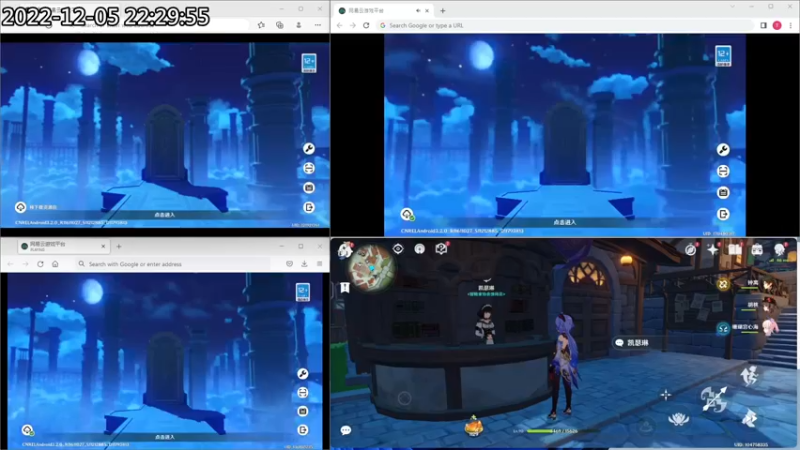Viewport: 800px width, 450px height.
Task: Select the 网易云游戏平台 tab in Chrome
Action: click(x=383, y=10)
